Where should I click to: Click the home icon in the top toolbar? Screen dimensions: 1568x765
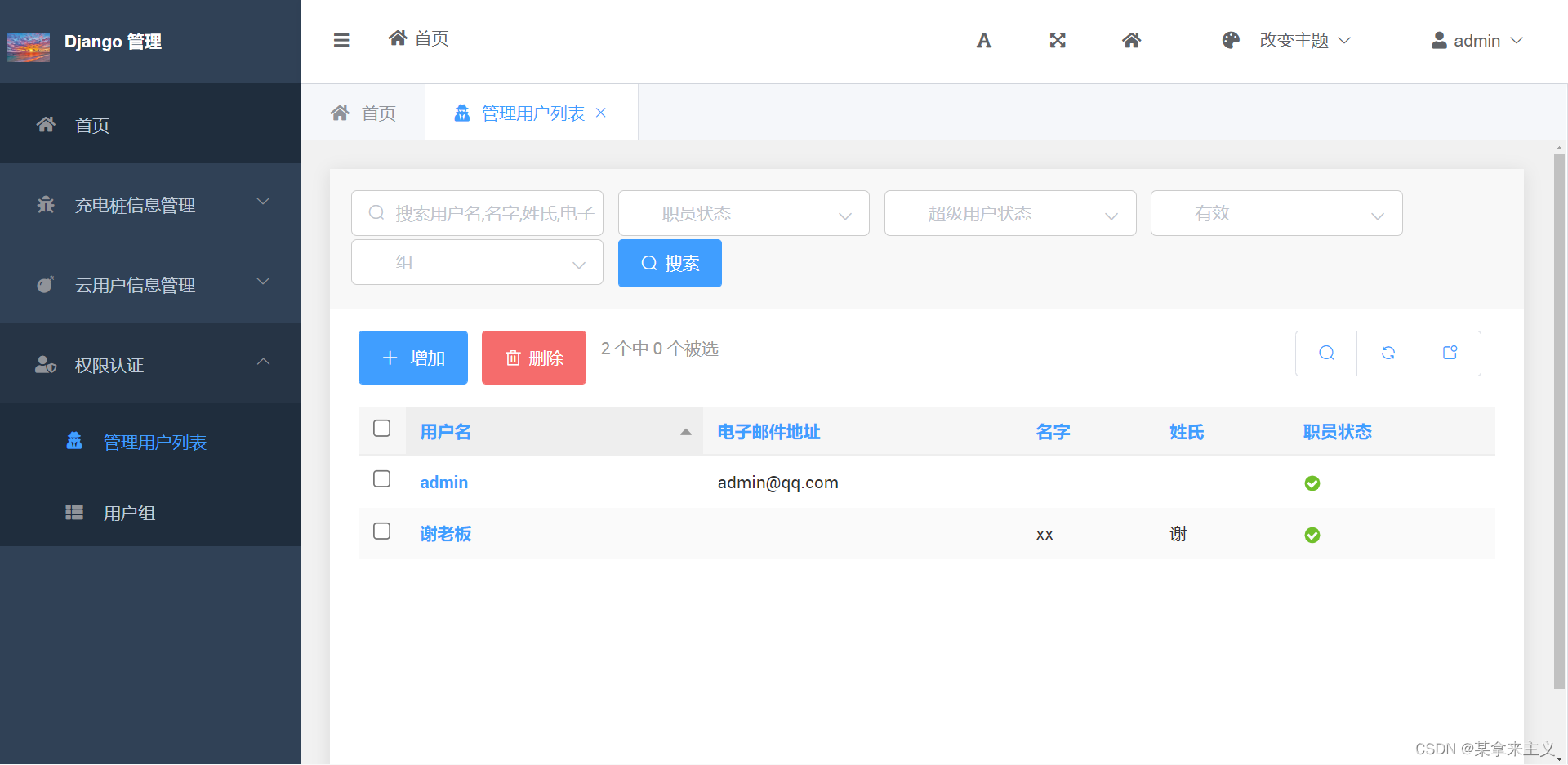[x=1131, y=39]
